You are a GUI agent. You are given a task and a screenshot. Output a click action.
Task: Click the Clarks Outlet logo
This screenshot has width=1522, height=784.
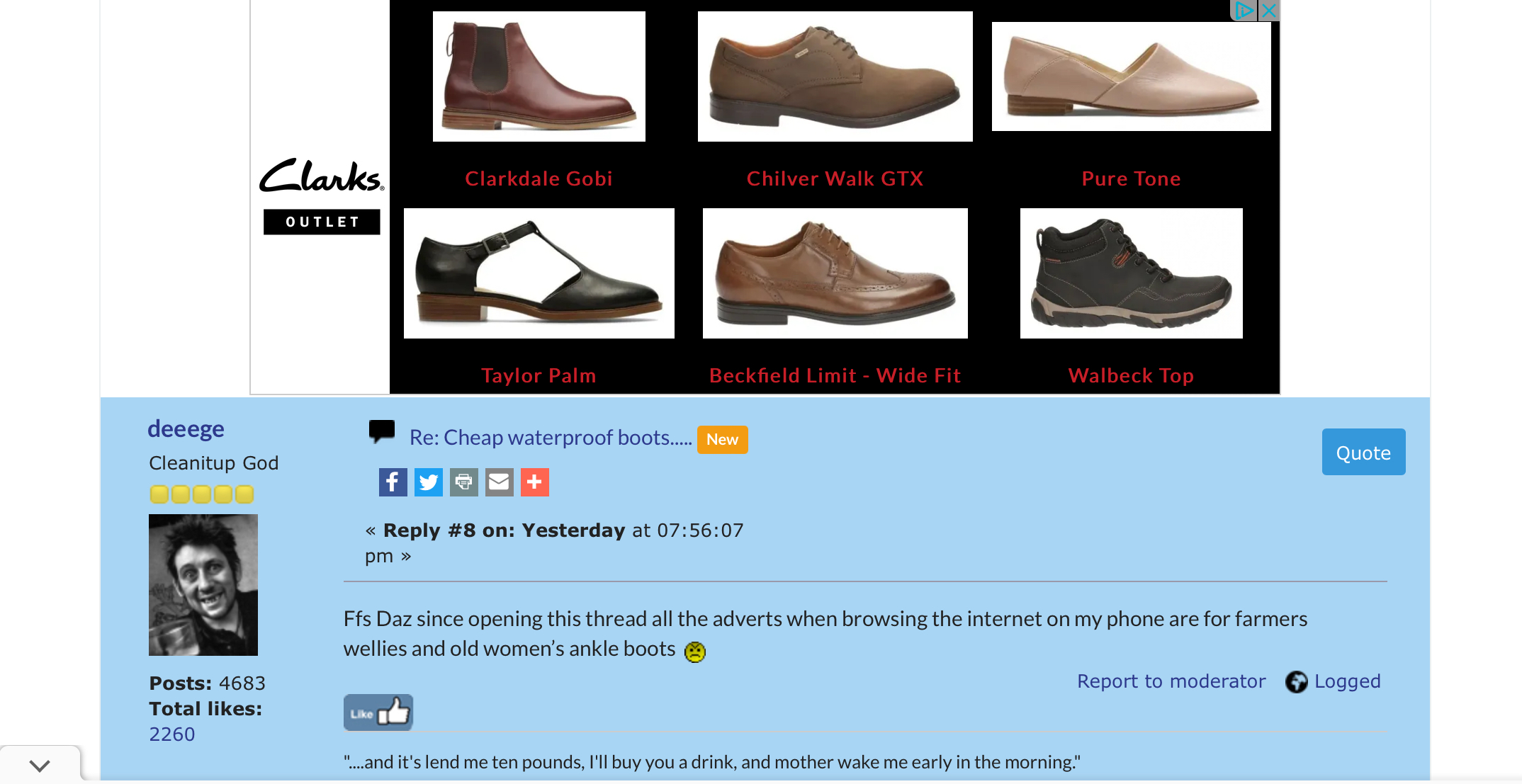tap(322, 196)
